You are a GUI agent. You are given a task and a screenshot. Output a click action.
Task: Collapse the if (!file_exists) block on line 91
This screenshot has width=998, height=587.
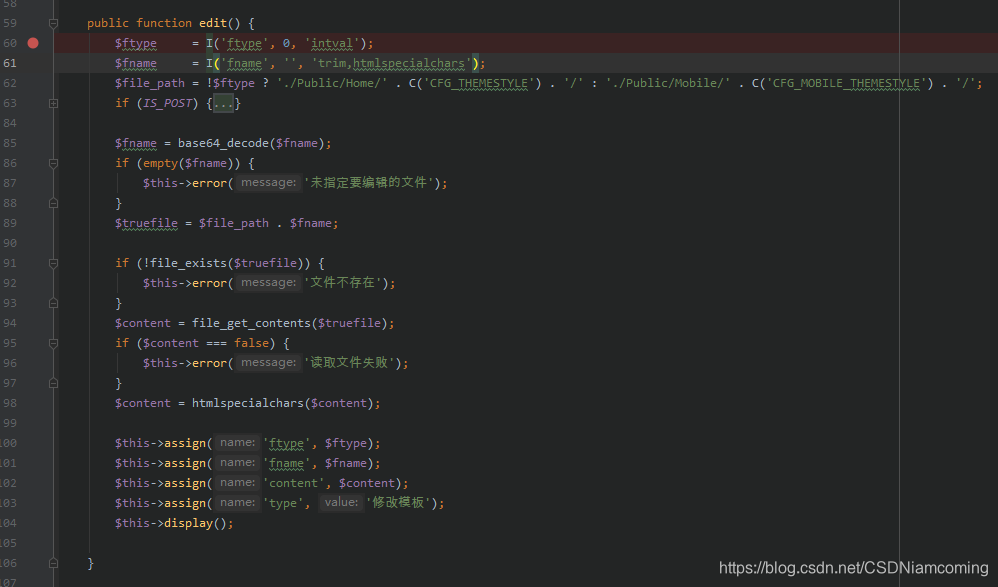click(53, 263)
